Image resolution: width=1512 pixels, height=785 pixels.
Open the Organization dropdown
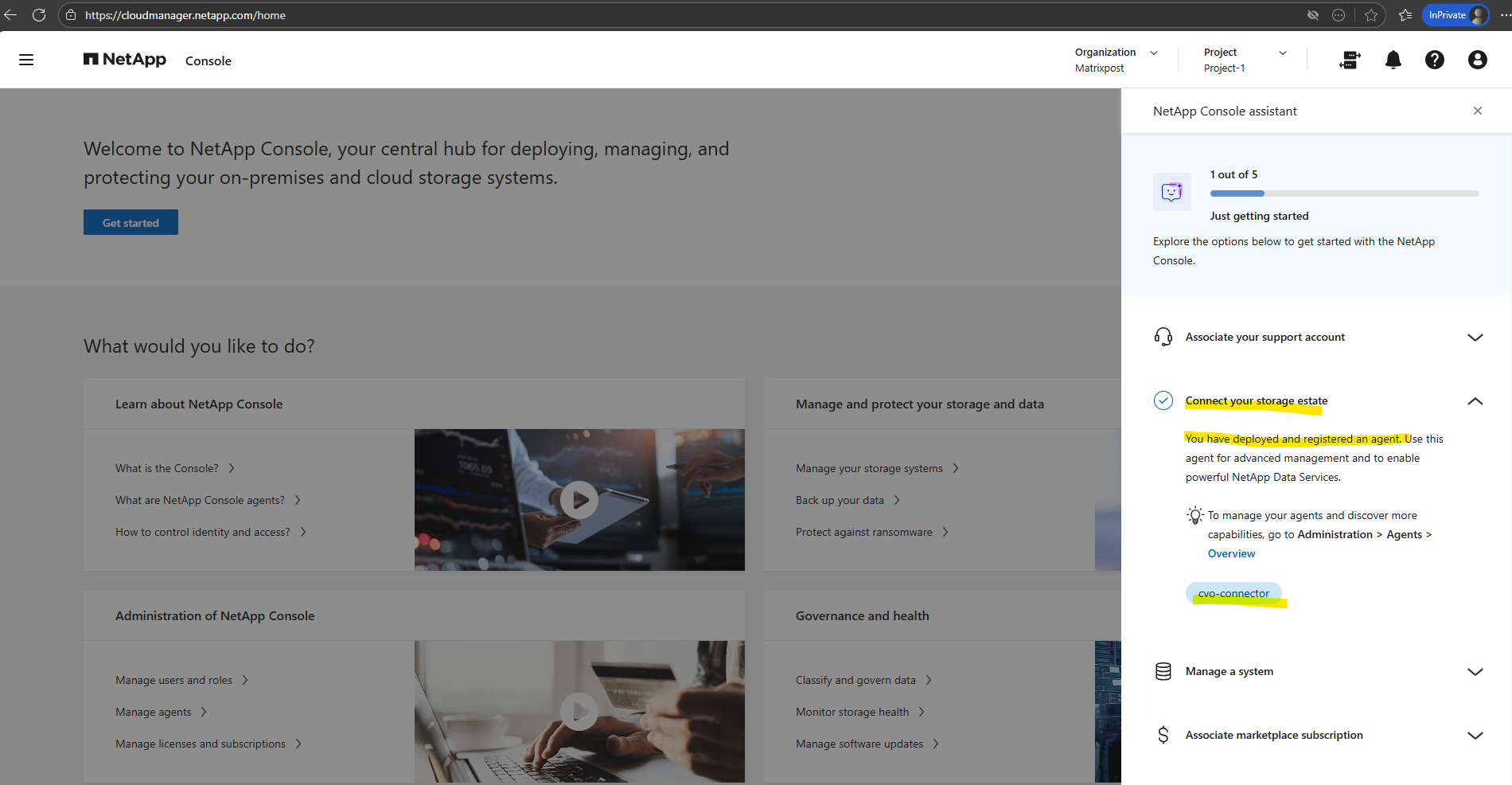tap(1116, 60)
